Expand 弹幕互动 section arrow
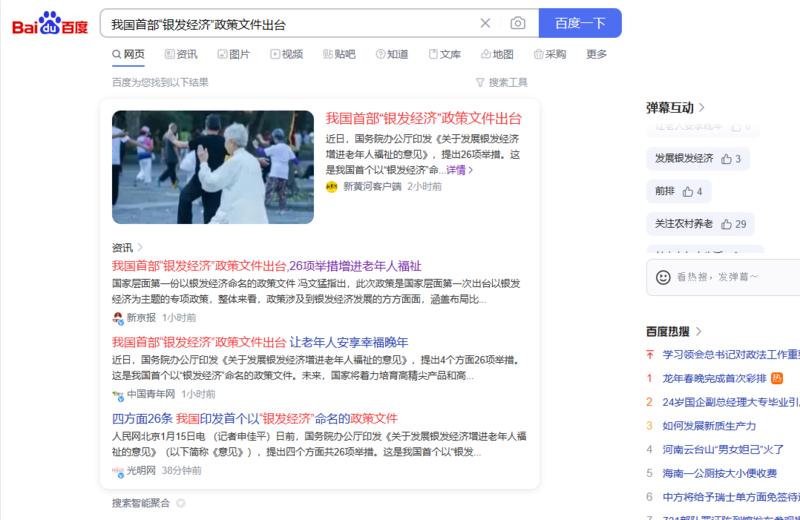The image size is (800, 520). coord(702,108)
